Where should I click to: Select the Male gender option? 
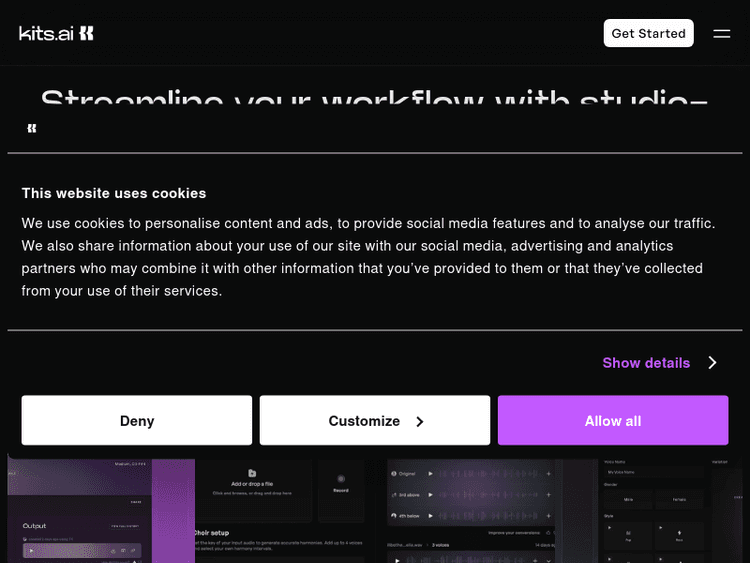pyautogui.click(x=630, y=497)
